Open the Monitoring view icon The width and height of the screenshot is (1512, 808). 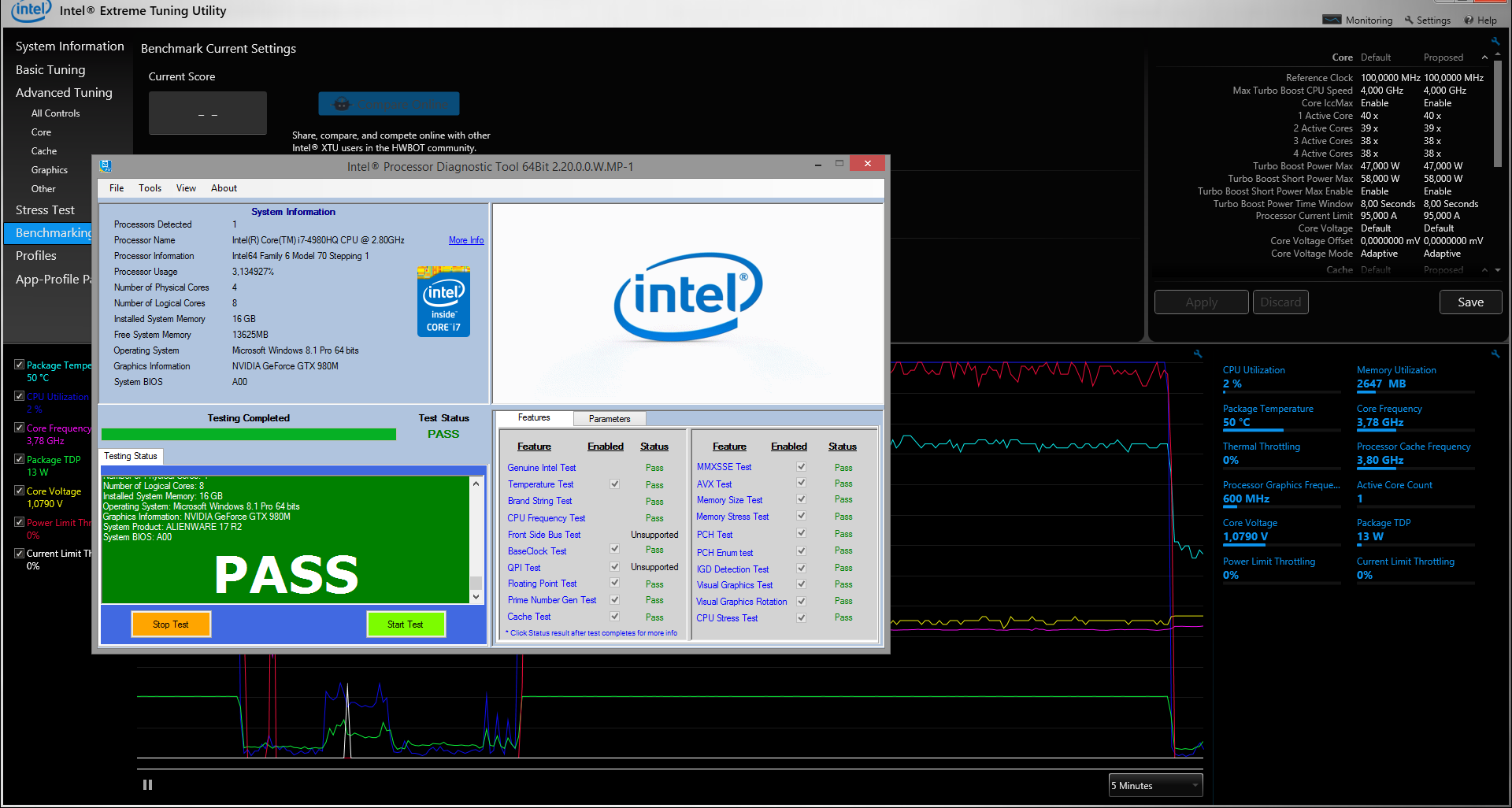[1332, 20]
